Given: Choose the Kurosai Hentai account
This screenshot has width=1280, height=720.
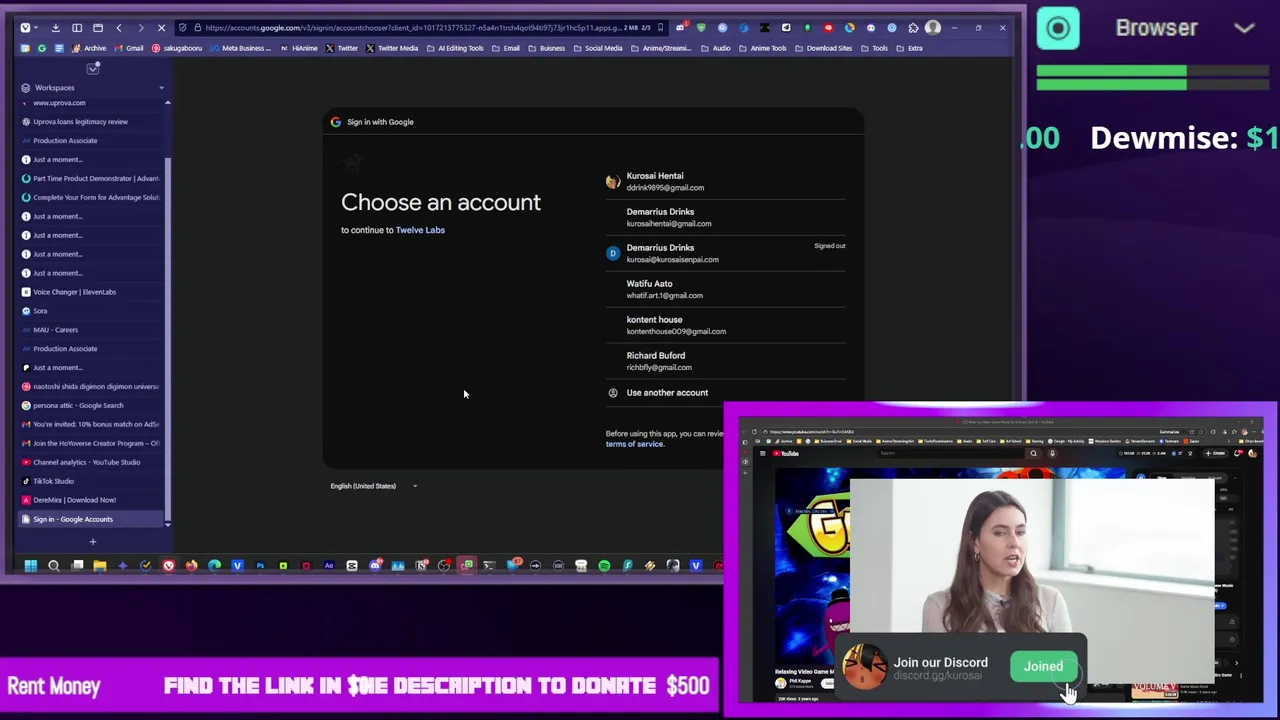Looking at the screenshot, I should [x=725, y=181].
